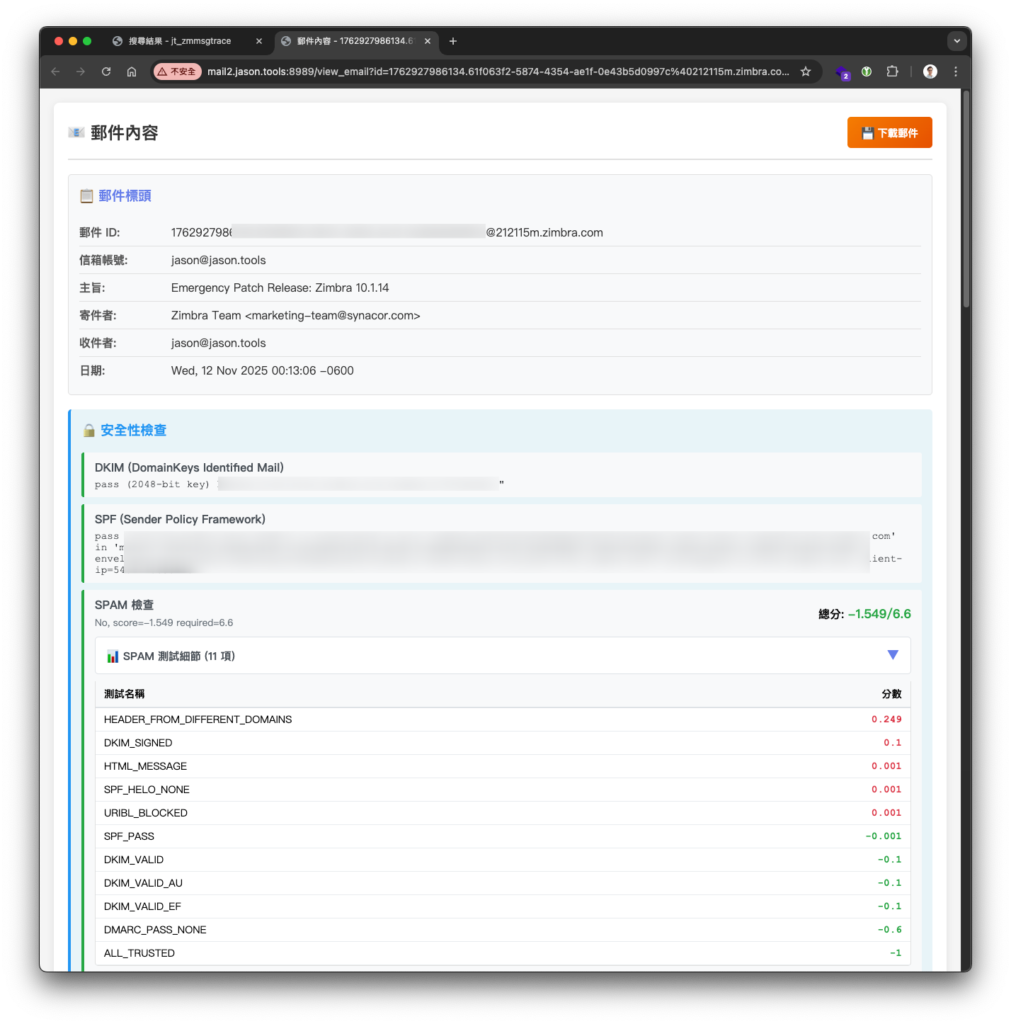Click the 測試名稱 column header
The width and height of the screenshot is (1011, 1024).
coord(124,694)
